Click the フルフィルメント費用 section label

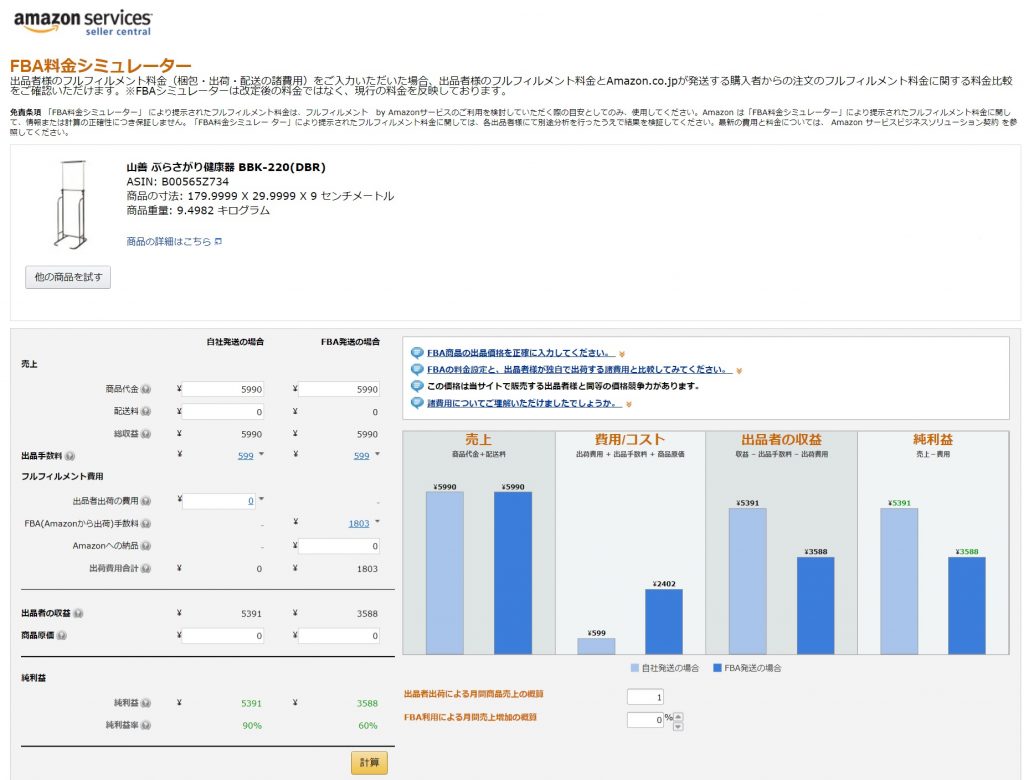[62, 476]
